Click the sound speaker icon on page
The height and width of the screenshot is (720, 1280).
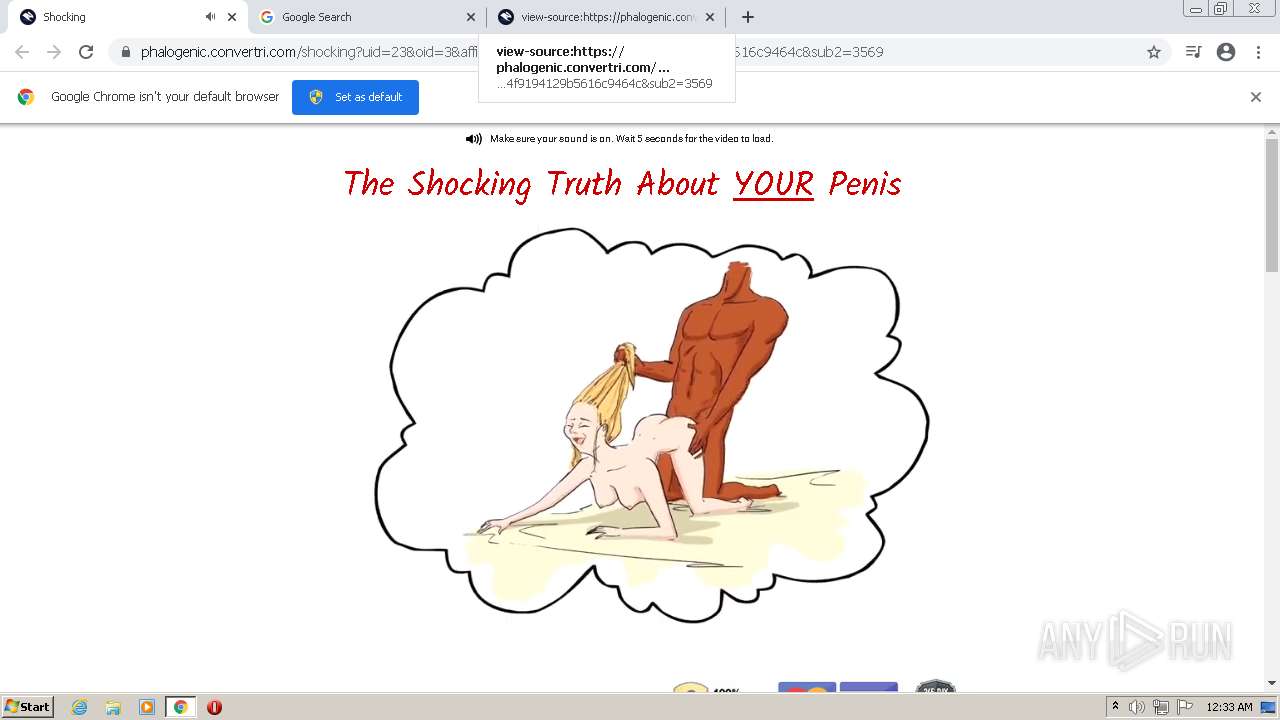click(474, 139)
